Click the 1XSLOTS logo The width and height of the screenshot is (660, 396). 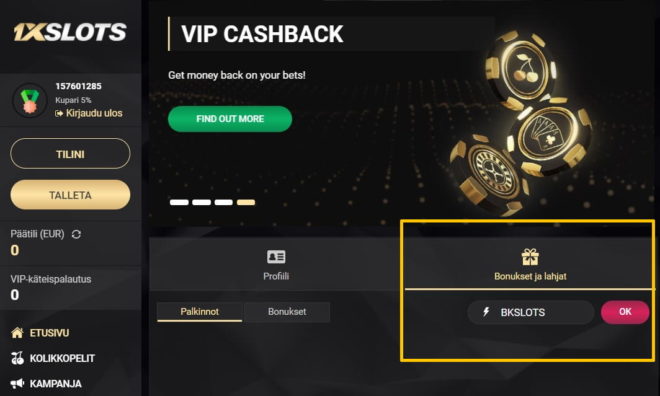click(x=69, y=32)
